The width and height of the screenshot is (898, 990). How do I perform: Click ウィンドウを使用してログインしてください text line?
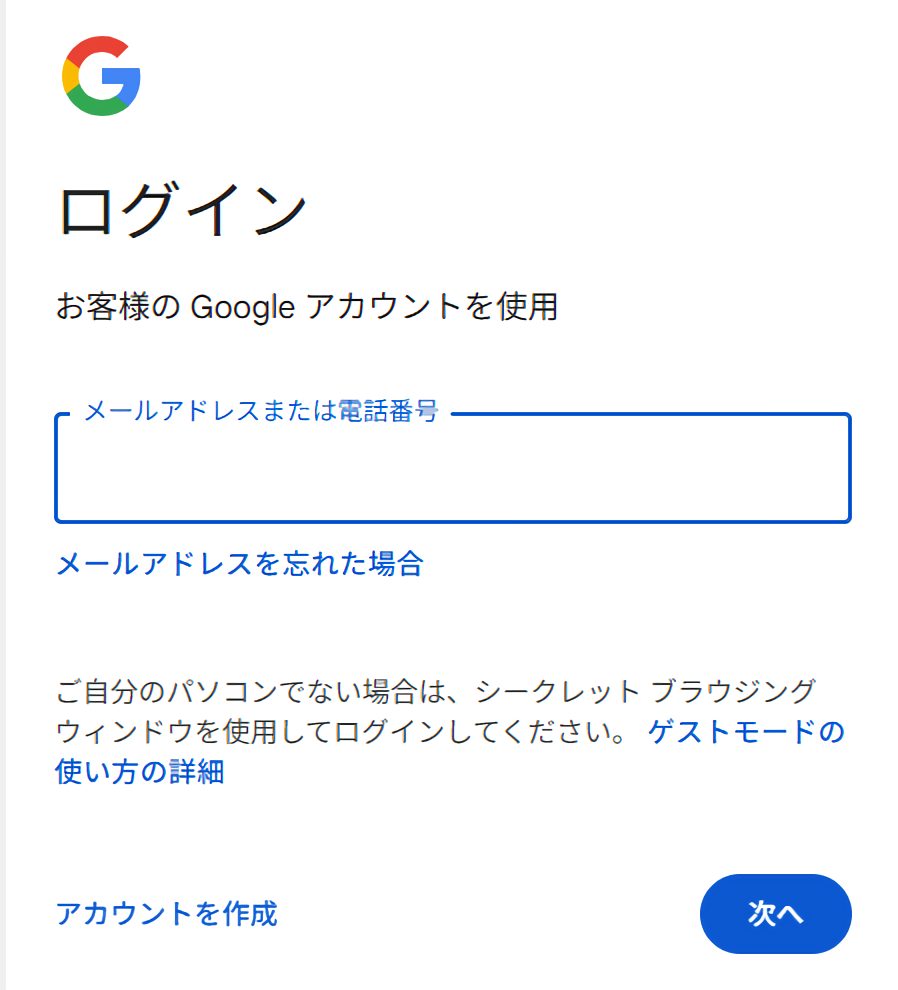[x=340, y=732]
